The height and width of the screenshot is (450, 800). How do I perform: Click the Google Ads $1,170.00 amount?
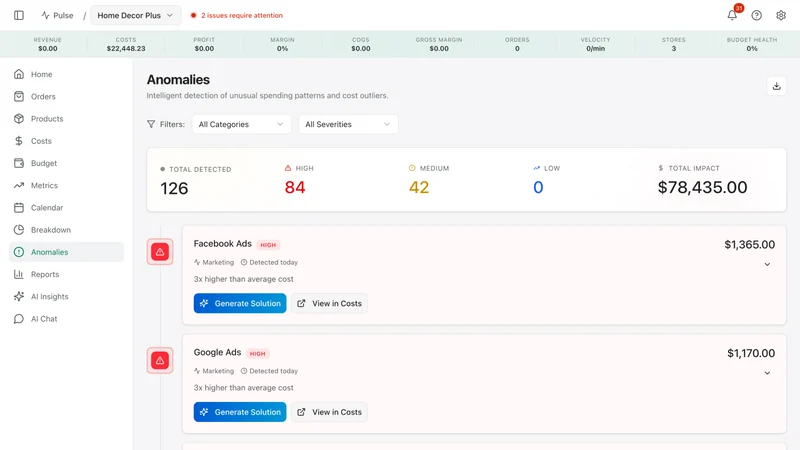click(x=751, y=353)
